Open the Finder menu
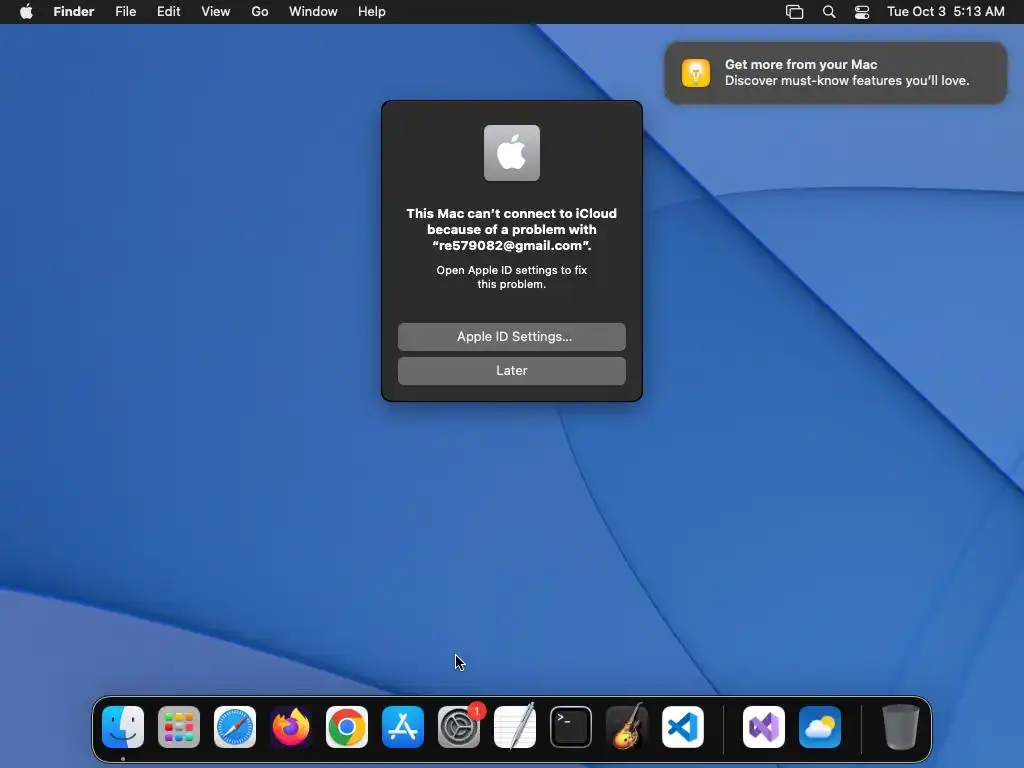This screenshot has width=1024, height=768. point(74,12)
